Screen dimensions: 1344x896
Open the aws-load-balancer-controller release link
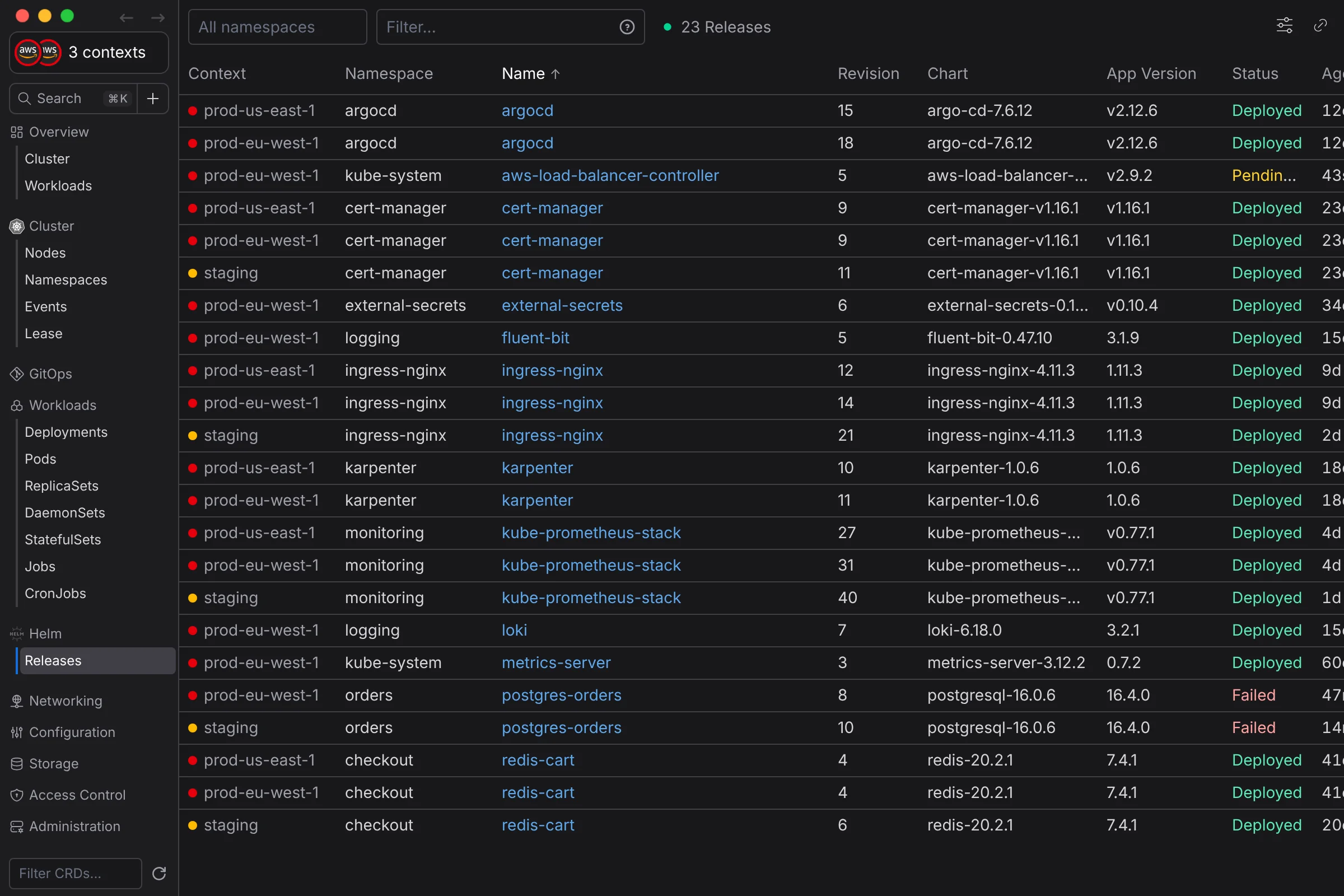(610, 175)
